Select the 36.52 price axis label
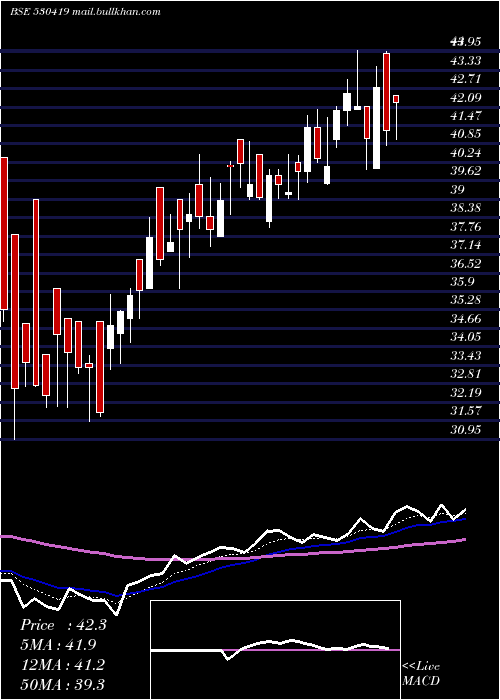 [466, 263]
